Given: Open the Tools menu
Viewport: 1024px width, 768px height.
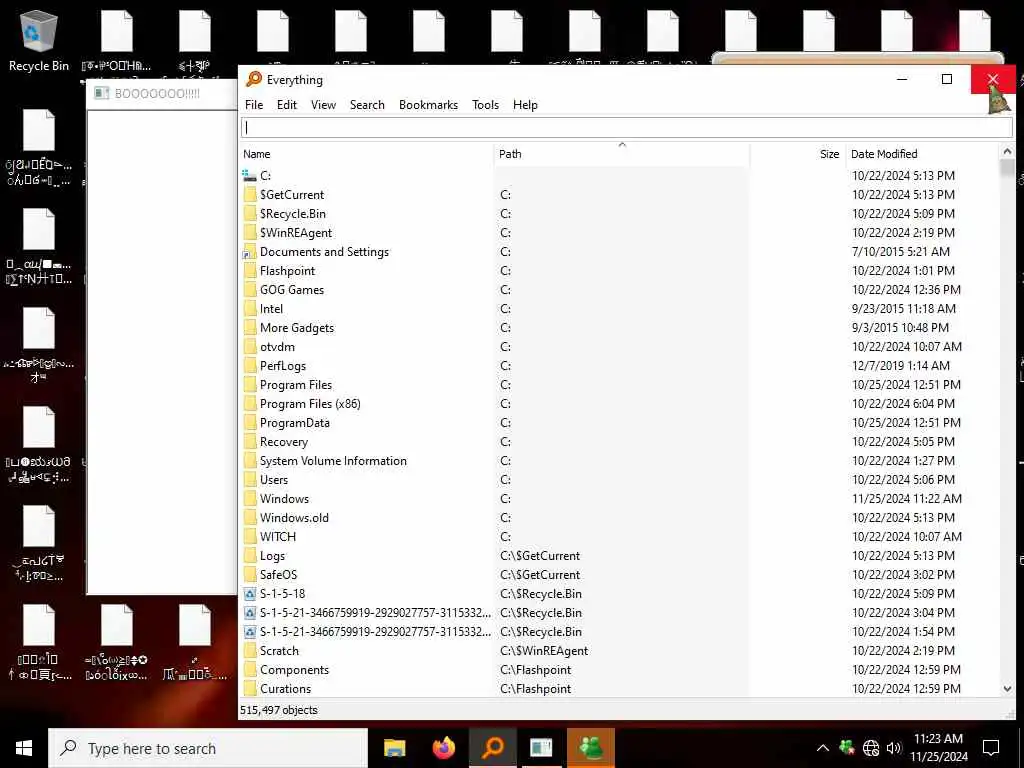Looking at the screenshot, I should pos(485,104).
